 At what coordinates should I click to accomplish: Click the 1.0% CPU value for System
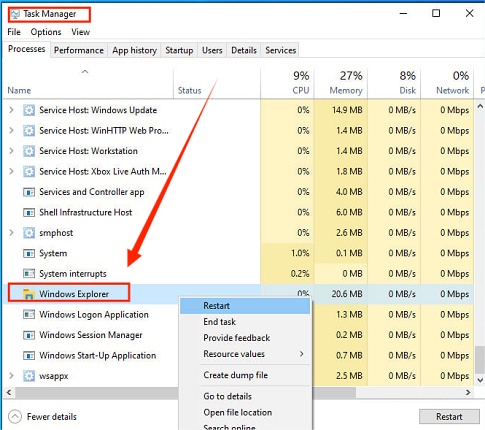pos(300,253)
